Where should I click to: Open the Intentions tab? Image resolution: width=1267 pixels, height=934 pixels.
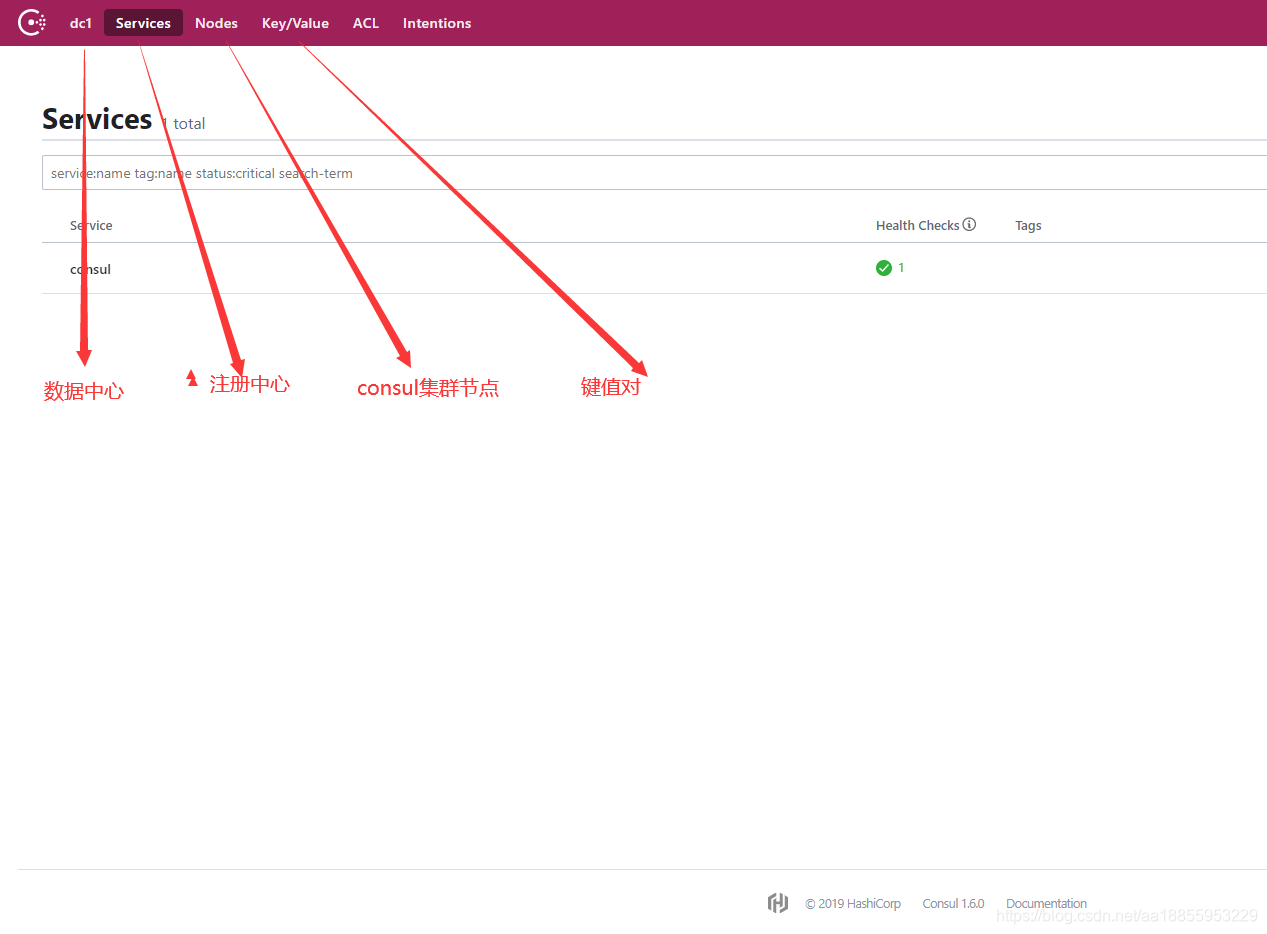point(437,23)
